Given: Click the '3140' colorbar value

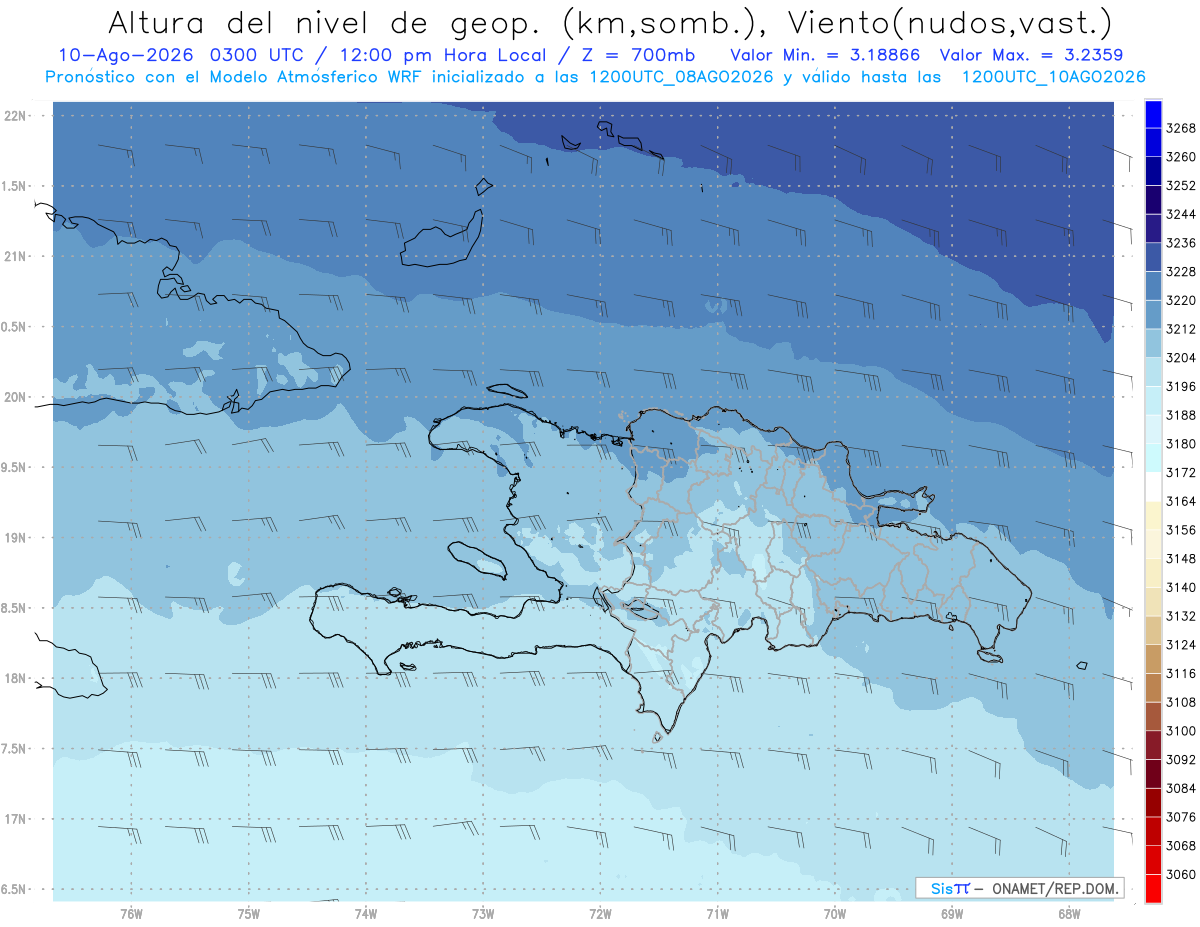Looking at the screenshot, I should (x=1181, y=587).
